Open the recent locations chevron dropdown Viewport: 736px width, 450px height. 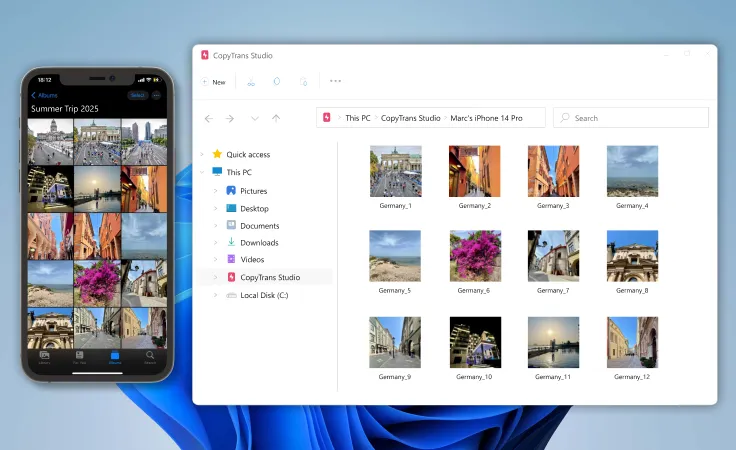coord(254,118)
